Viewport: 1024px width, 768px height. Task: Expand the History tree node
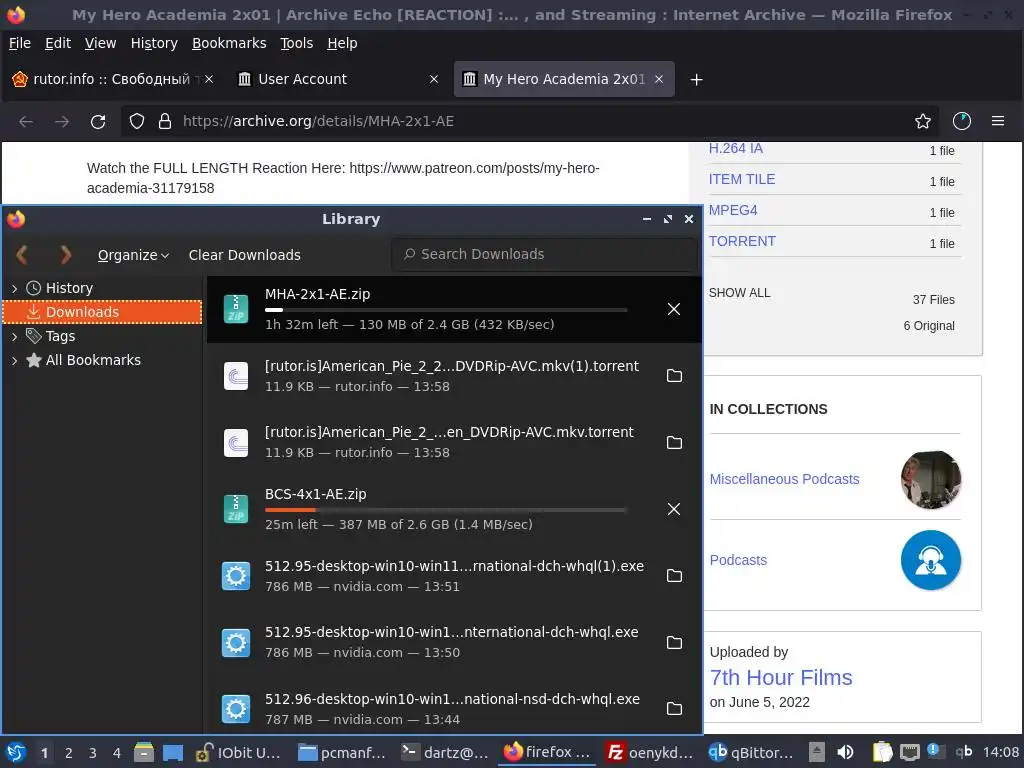(14, 288)
